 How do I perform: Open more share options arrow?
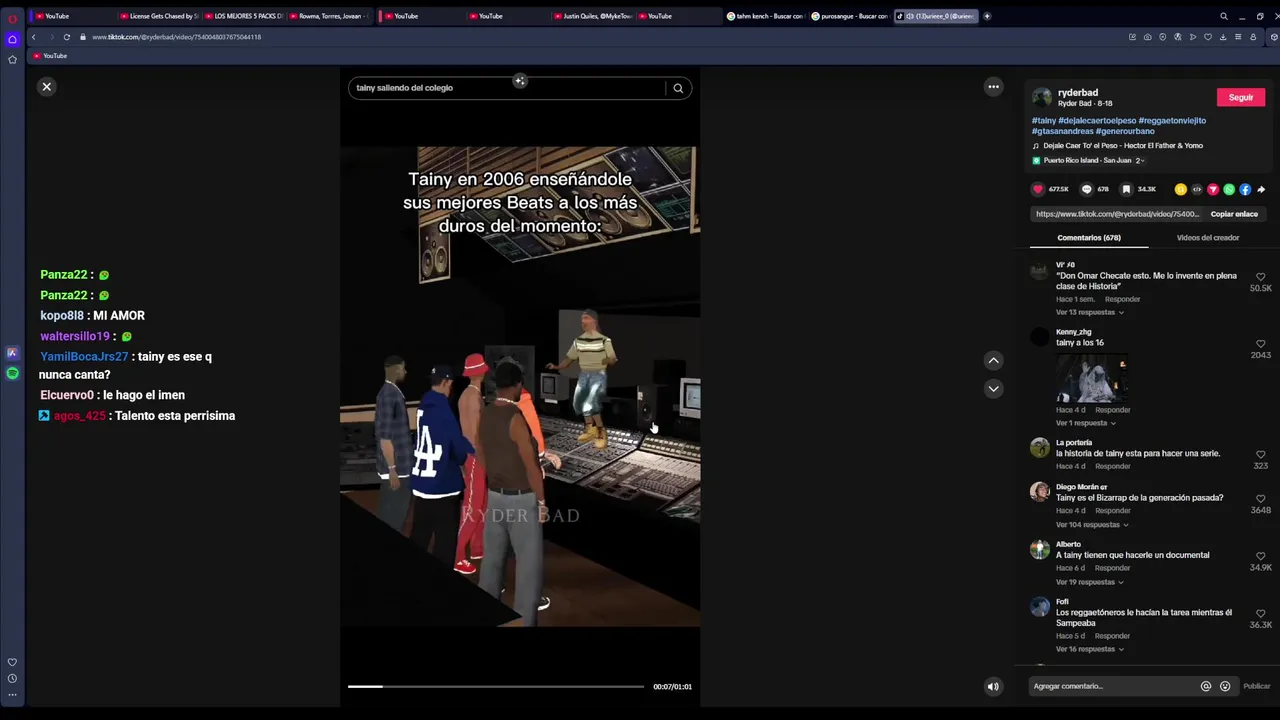click(x=1261, y=189)
